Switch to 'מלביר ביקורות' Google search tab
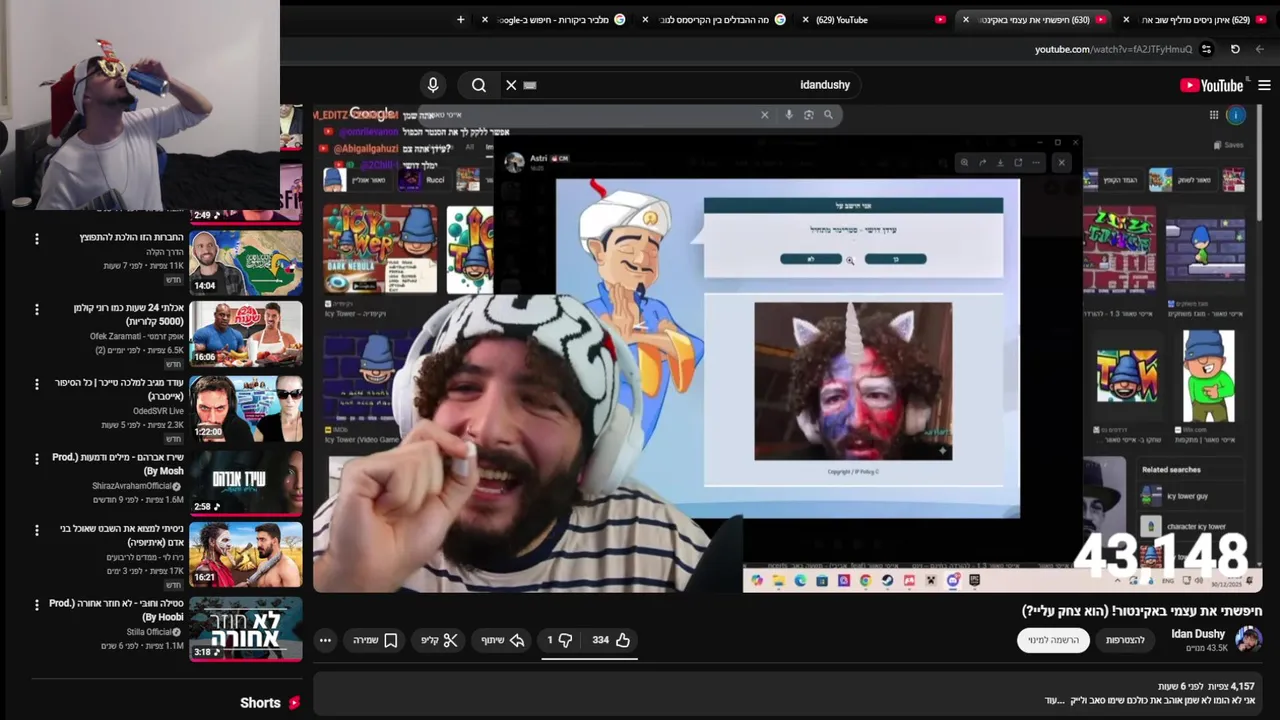The height and width of the screenshot is (720, 1280). [552, 20]
